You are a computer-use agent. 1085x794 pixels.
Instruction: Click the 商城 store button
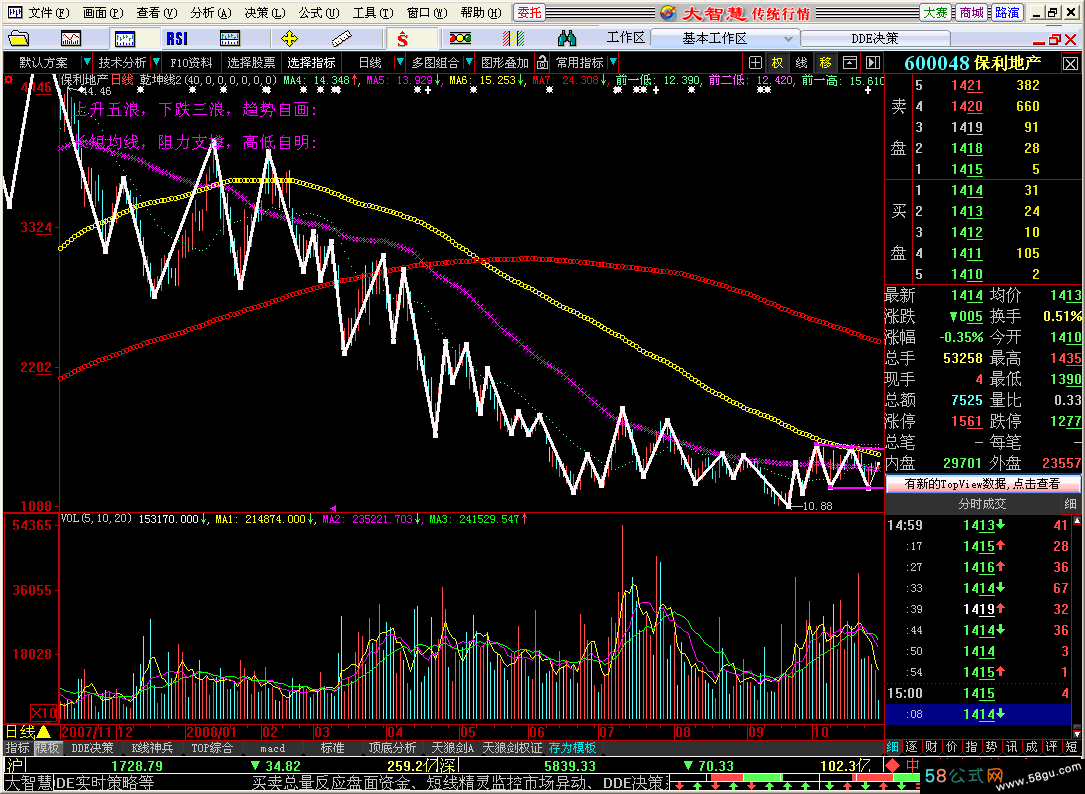(x=971, y=12)
